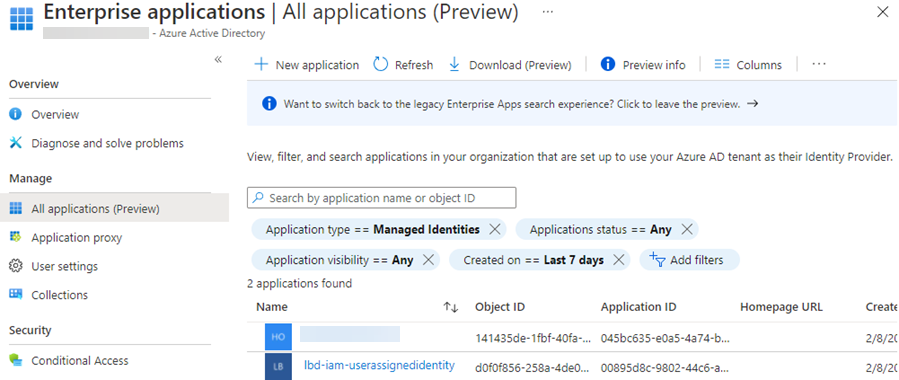
Task: Remove the Applications status filter
Action: [x=687, y=230]
